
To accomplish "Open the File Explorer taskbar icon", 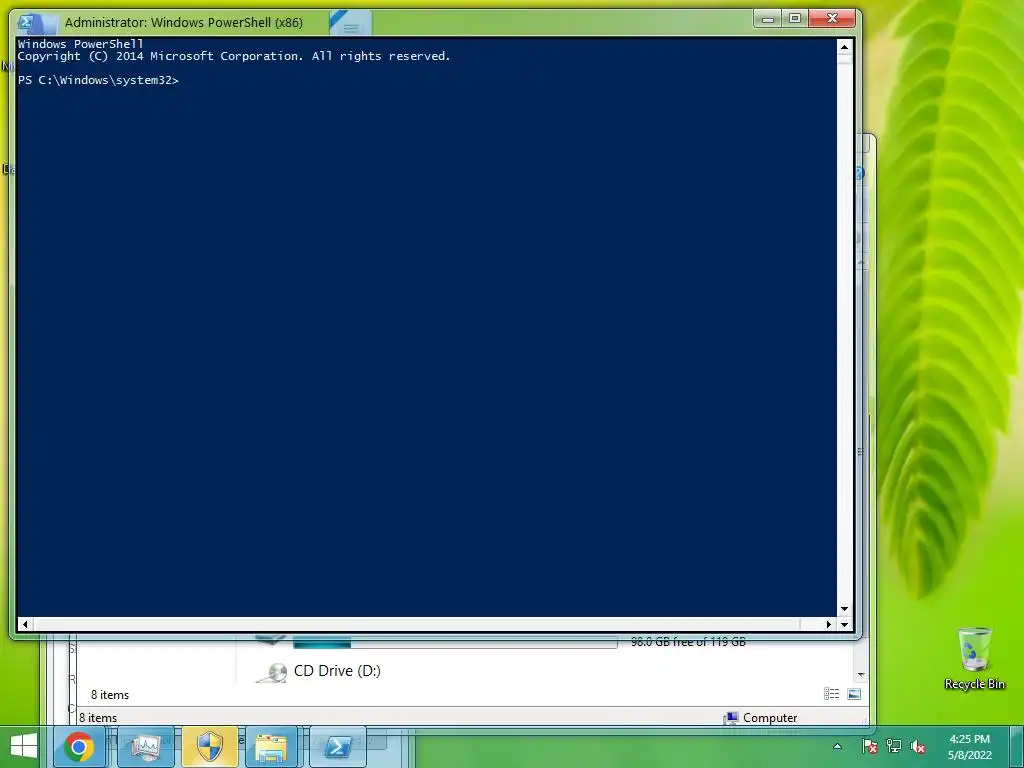I will click(x=271, y=746).
